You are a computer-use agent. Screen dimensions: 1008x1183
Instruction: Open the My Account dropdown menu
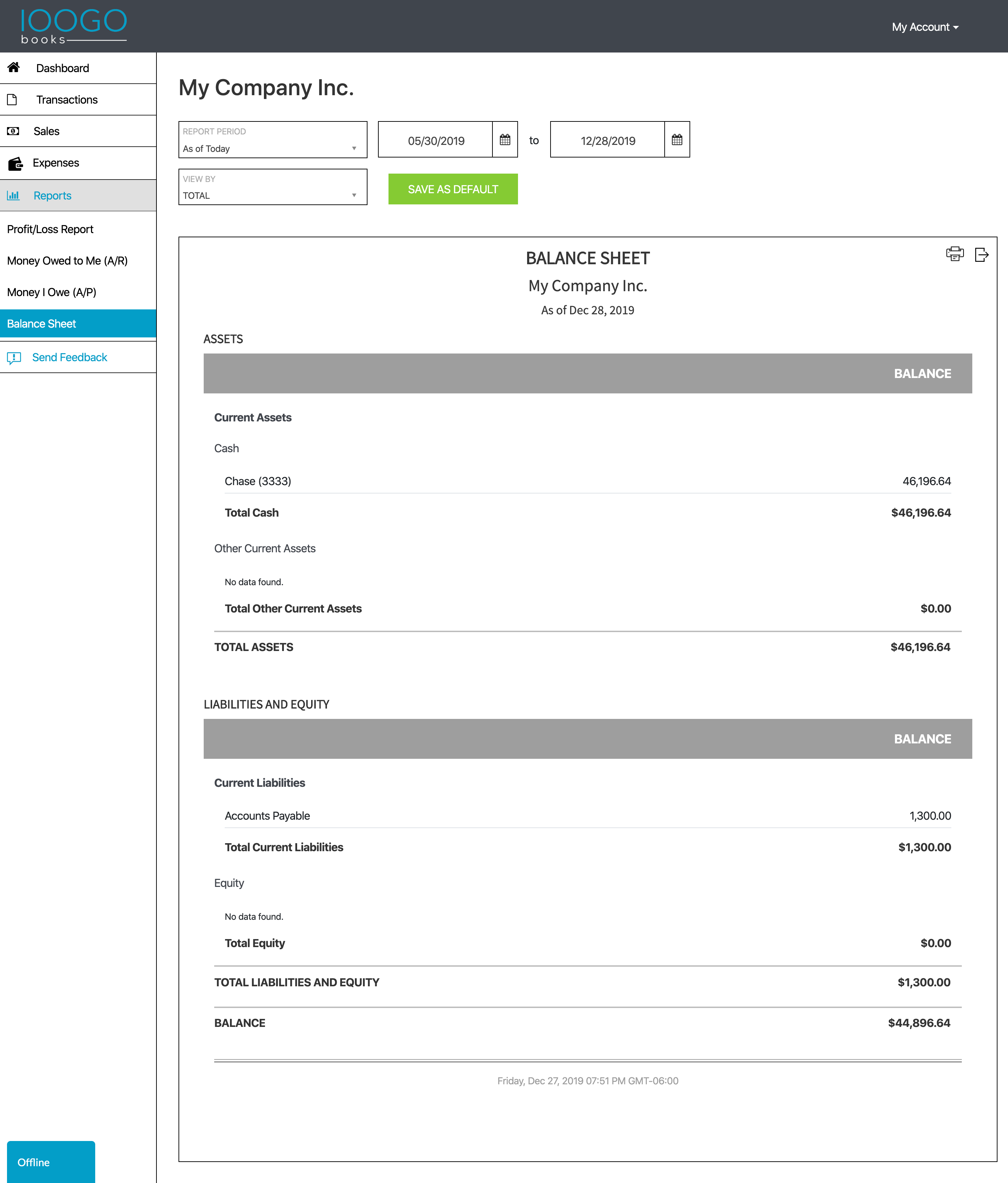925,27
